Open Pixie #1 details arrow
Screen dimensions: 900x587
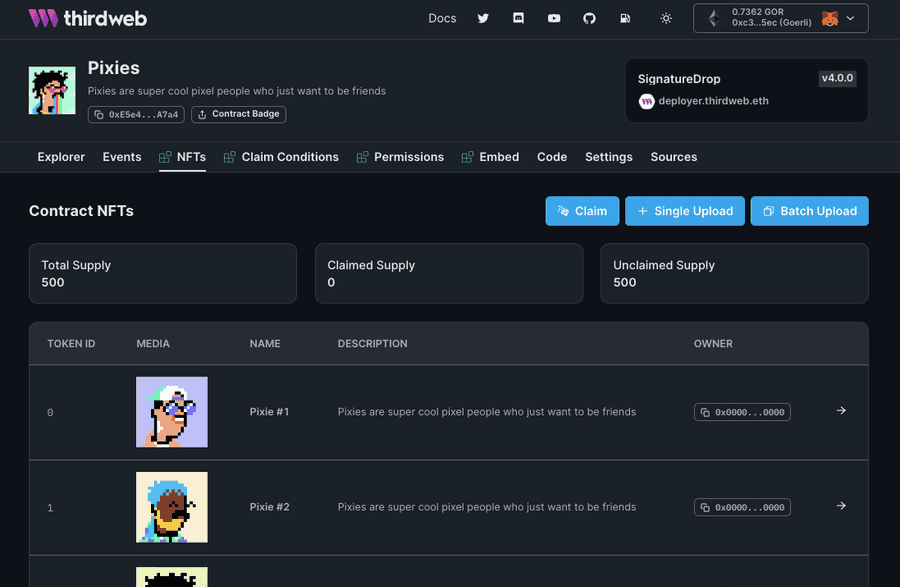point(841,411)
